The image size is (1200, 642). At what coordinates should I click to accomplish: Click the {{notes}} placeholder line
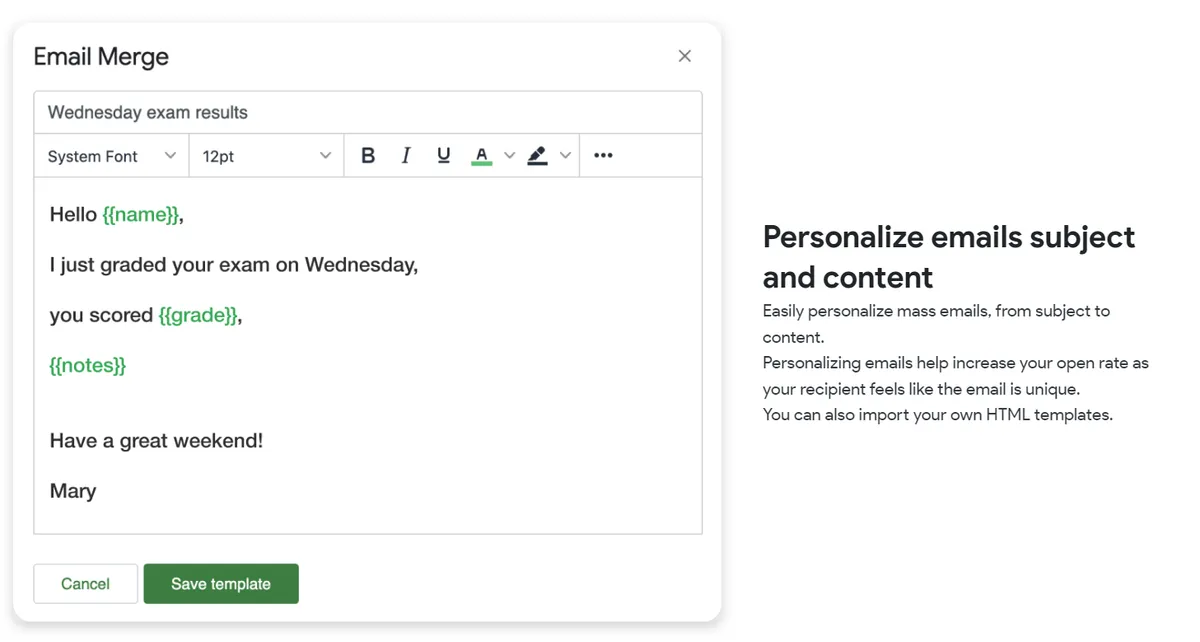click(x=88, y=366)
